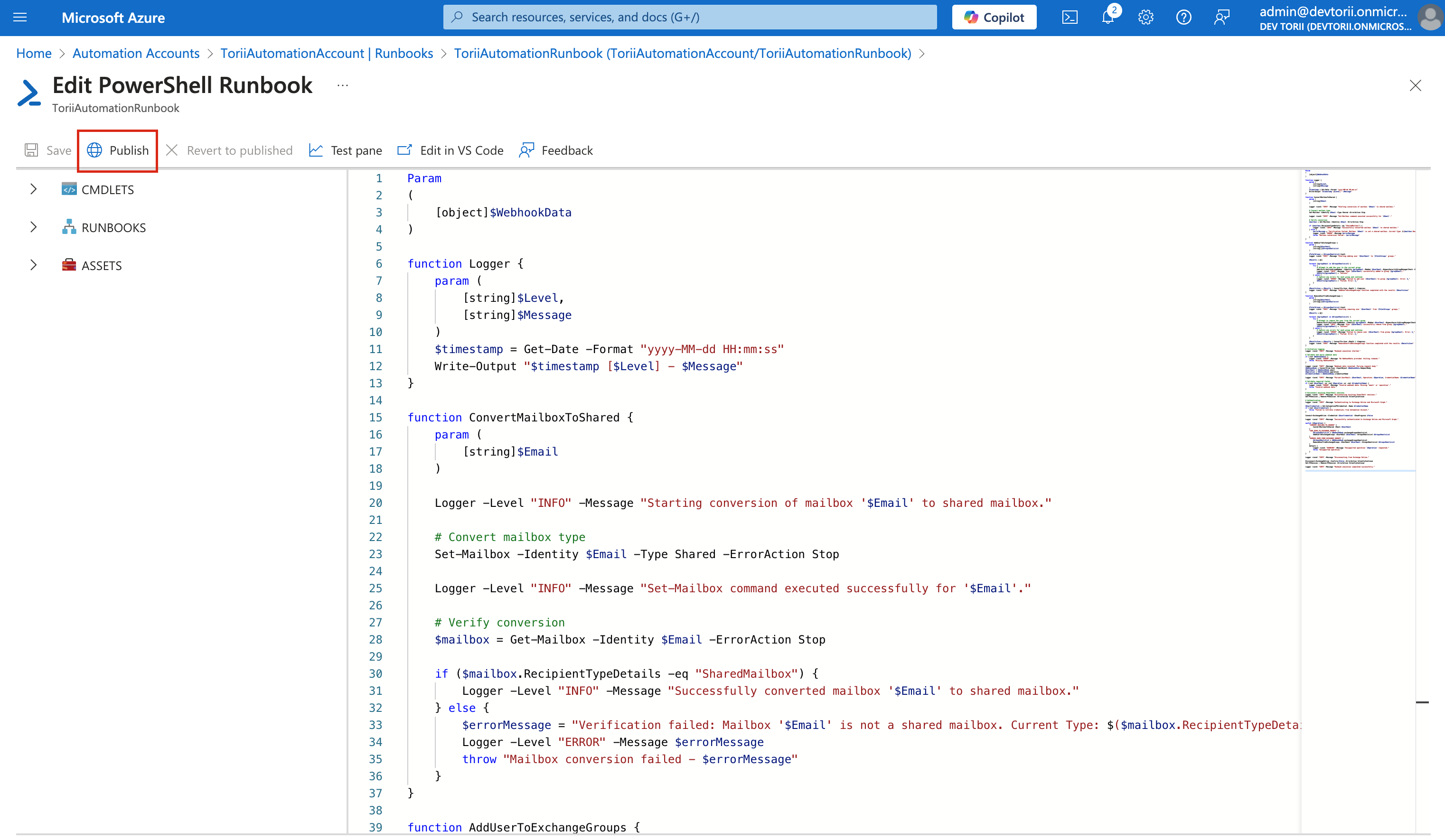Image resolution: width=1445 pixels, height=840 pixels.
Task: Click the 'function Logger {' code line
Action: click(x=465, y=264)
